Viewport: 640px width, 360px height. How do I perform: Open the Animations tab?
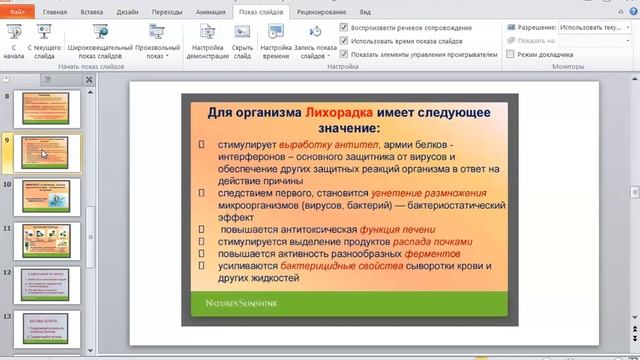(x=210, y=12)
